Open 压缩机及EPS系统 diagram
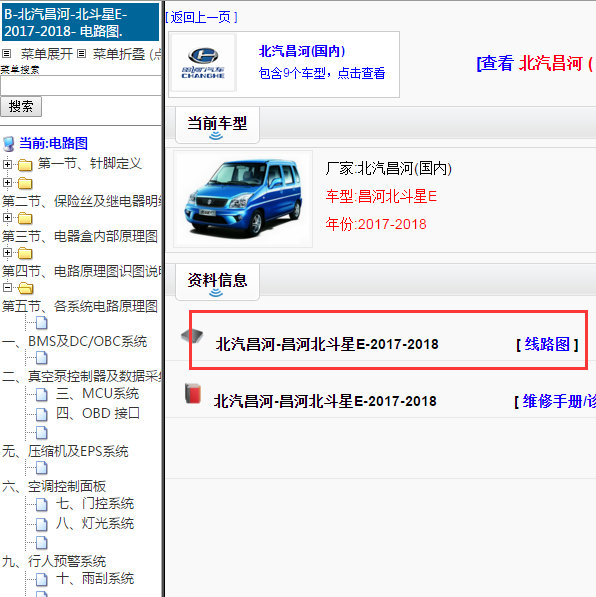 66,452
